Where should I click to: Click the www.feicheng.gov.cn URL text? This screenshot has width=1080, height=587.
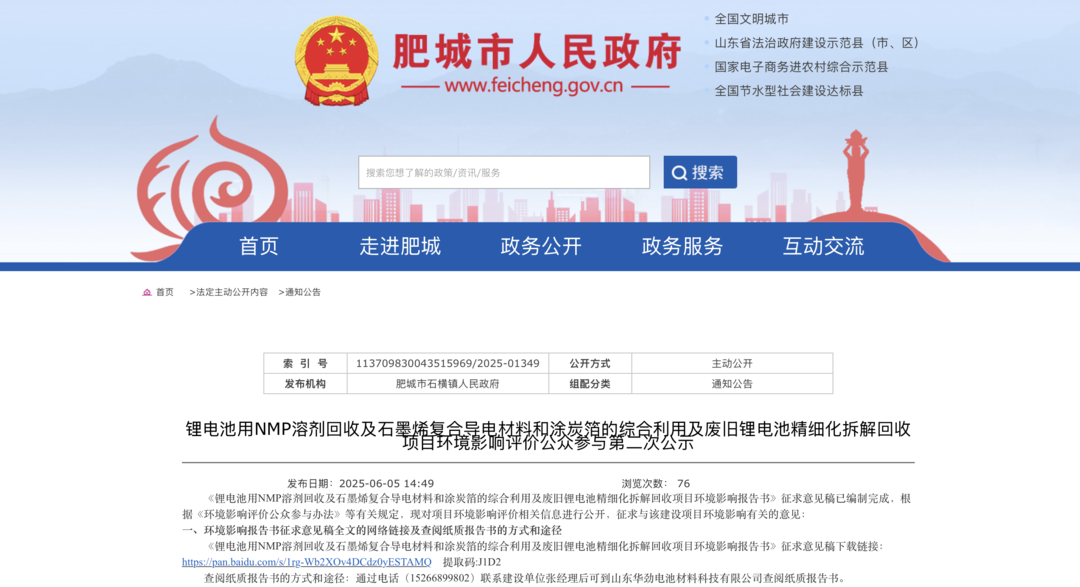coord(534,86)
